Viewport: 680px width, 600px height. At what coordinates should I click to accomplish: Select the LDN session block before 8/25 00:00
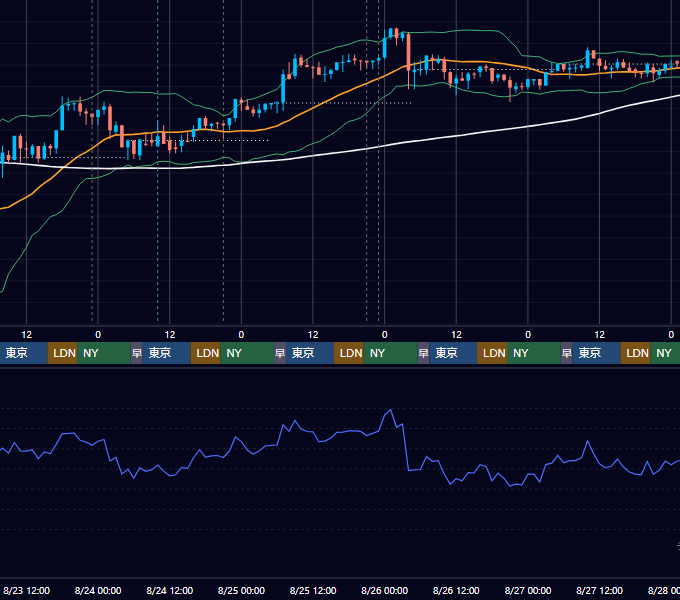(x=206, y=353)
